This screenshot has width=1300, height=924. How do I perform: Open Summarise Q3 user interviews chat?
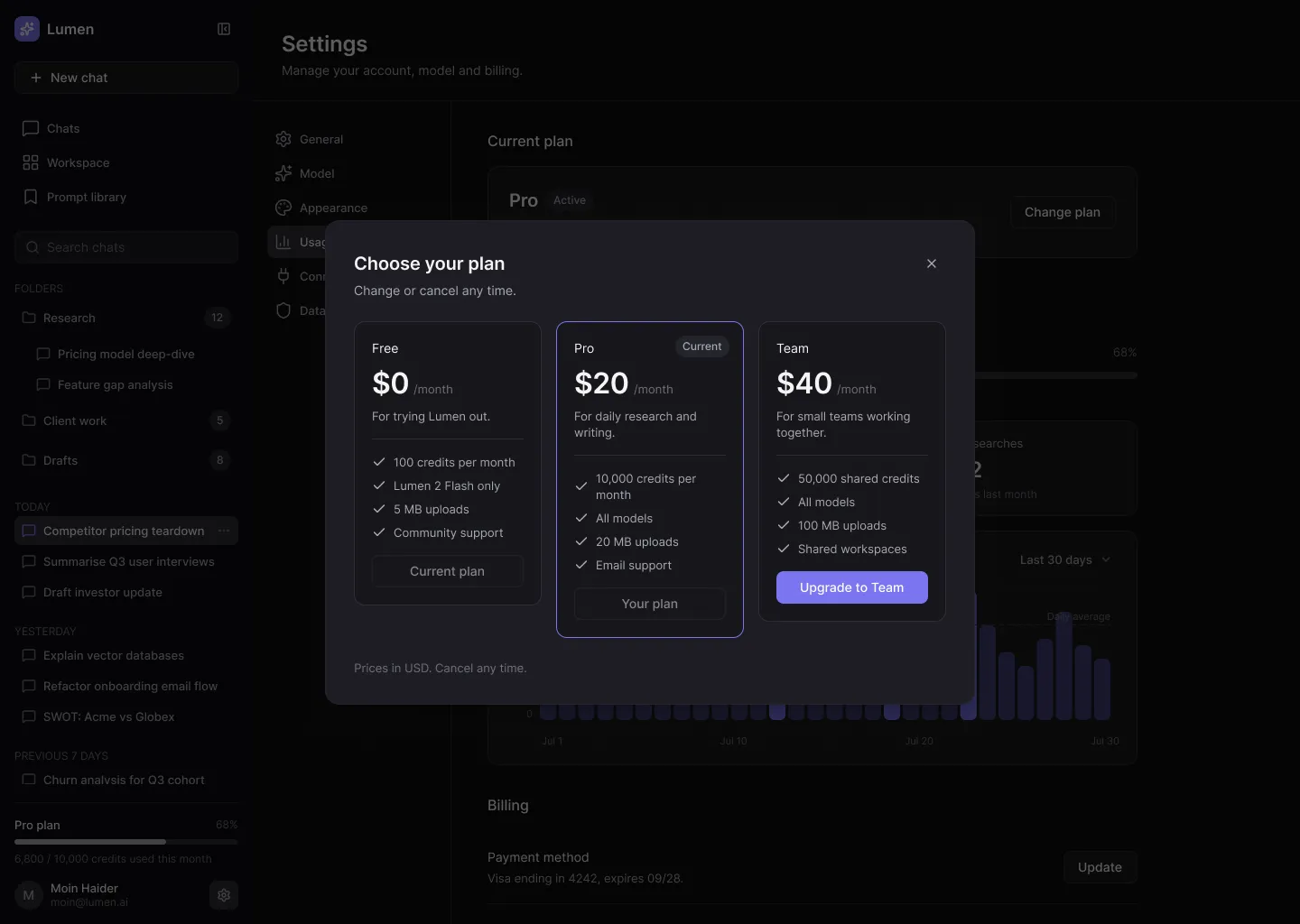click(x=126, y=561)
